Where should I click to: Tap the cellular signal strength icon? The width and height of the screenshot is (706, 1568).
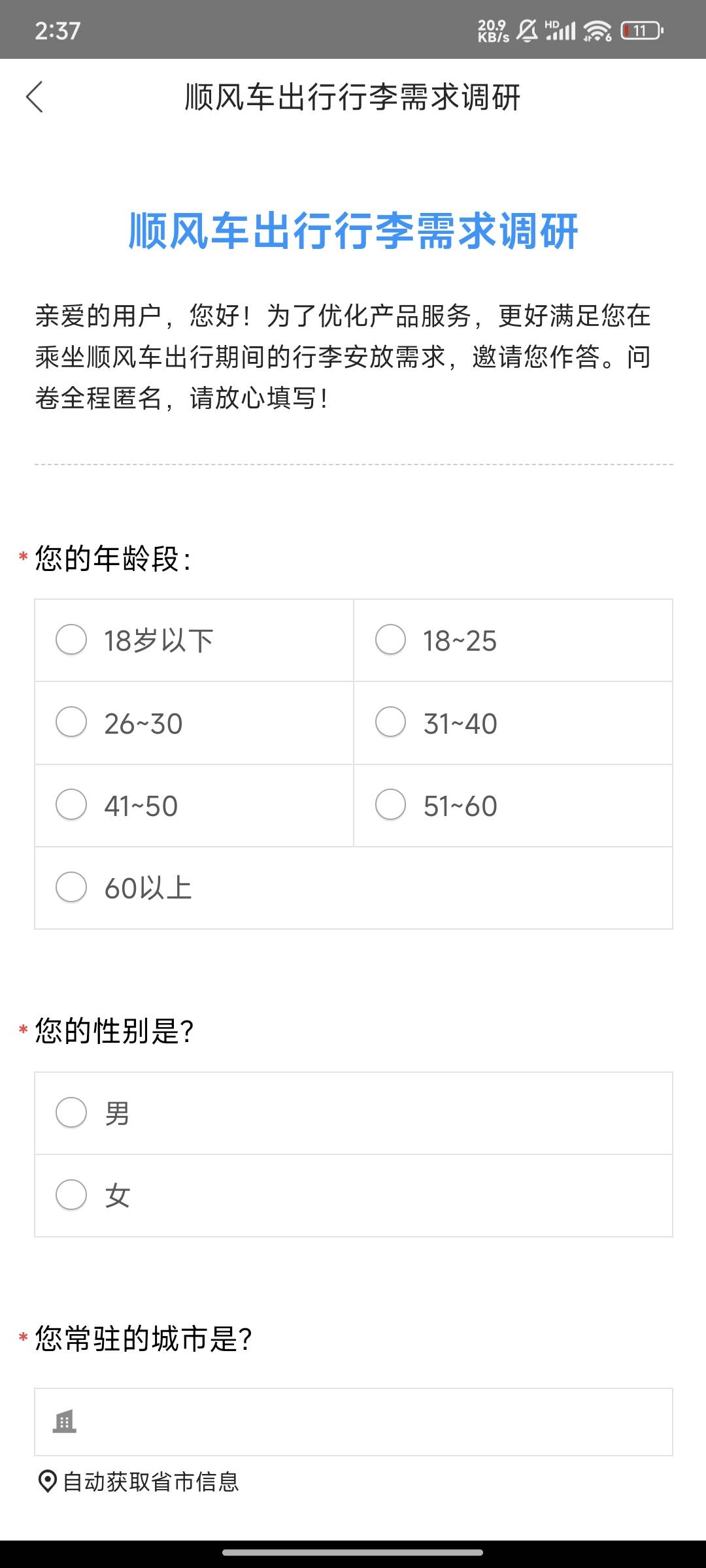point(561,31)
